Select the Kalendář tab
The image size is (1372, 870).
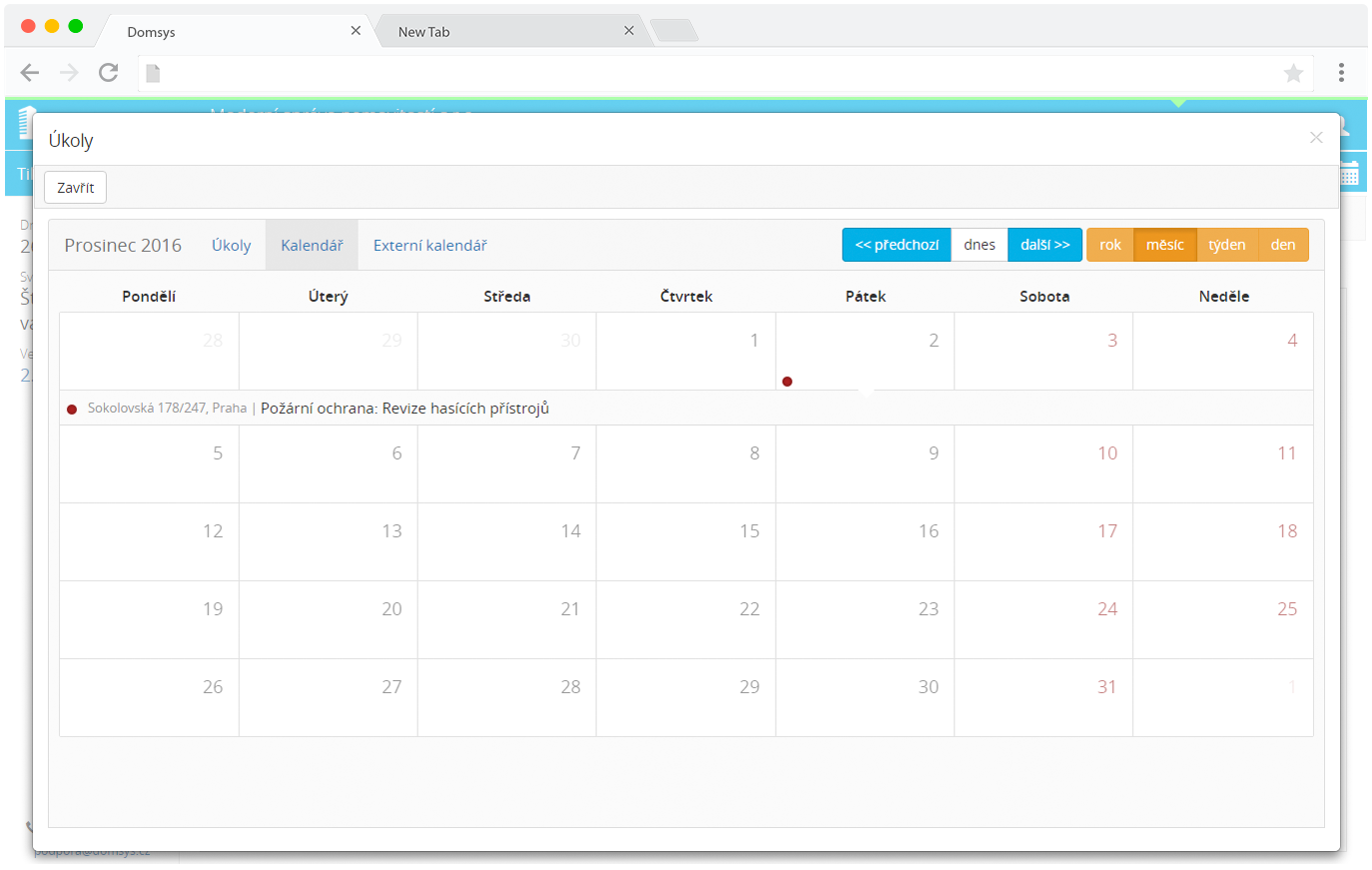coord(312,245)
